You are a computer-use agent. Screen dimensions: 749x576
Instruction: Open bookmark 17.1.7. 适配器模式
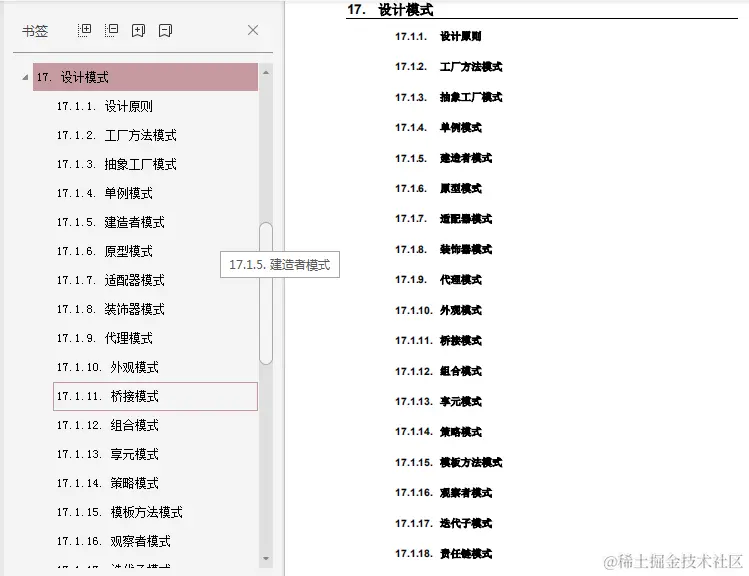(110, 280)
